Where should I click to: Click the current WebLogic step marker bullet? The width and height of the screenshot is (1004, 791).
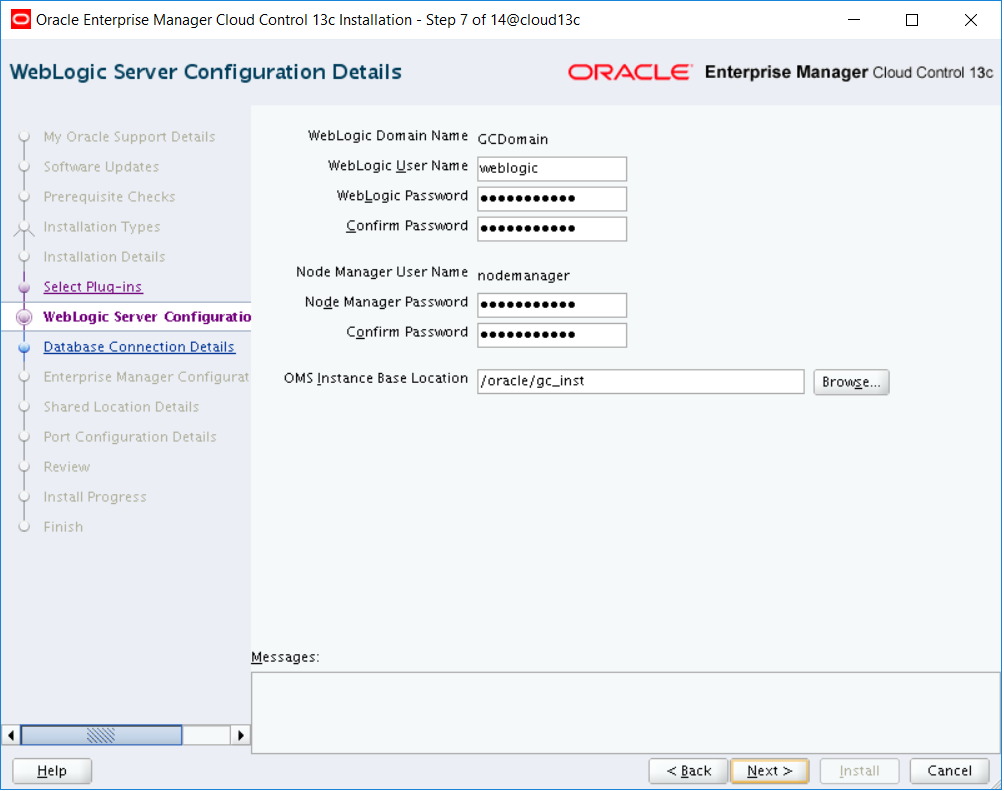[x=24, y=317]
